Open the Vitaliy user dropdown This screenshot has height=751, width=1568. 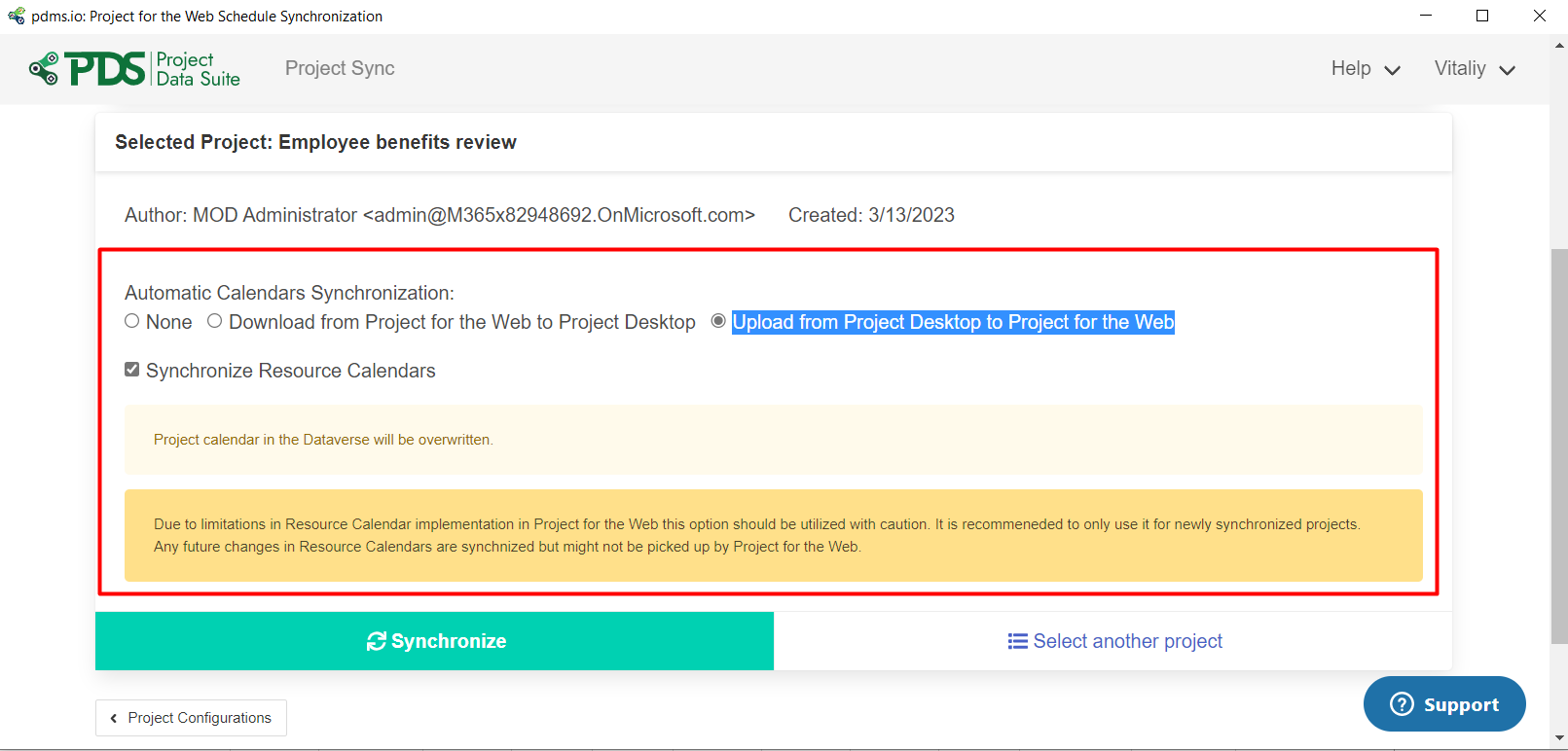click(x=1475, y=69)
